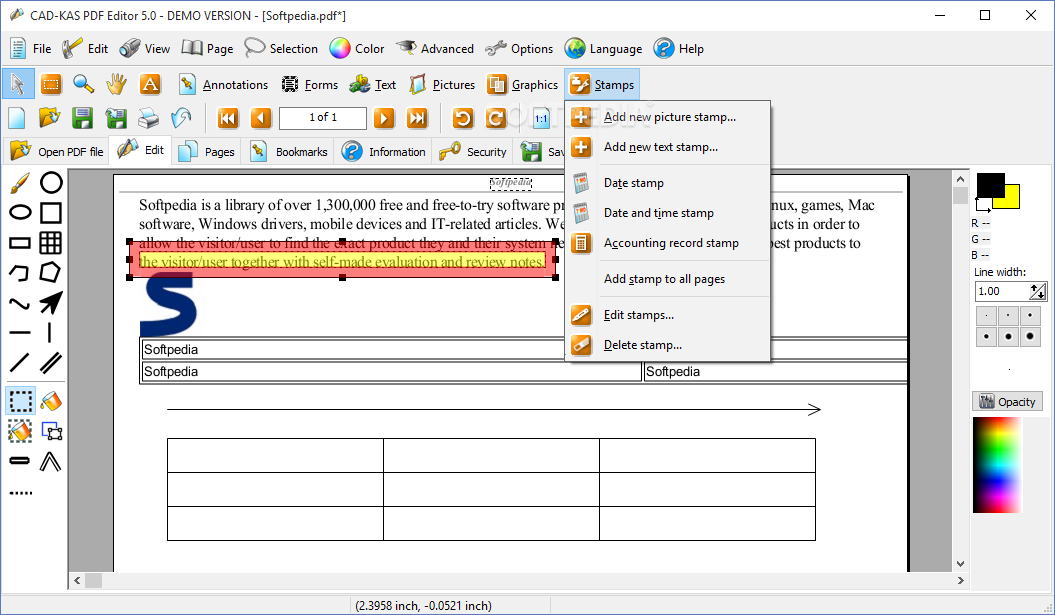Screen dimensions: 1055x615
Task: Select the polygon drawing tool
Action: pyautogui.click(x=51, y=273)
